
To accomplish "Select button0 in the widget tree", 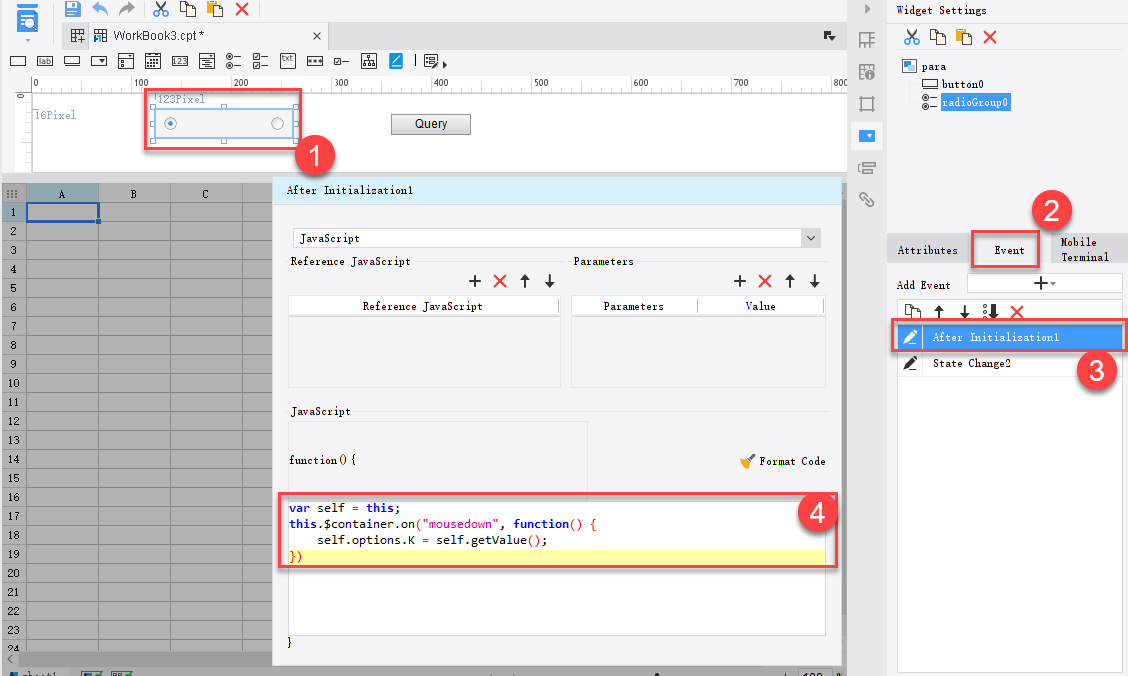I will (963, 84).
